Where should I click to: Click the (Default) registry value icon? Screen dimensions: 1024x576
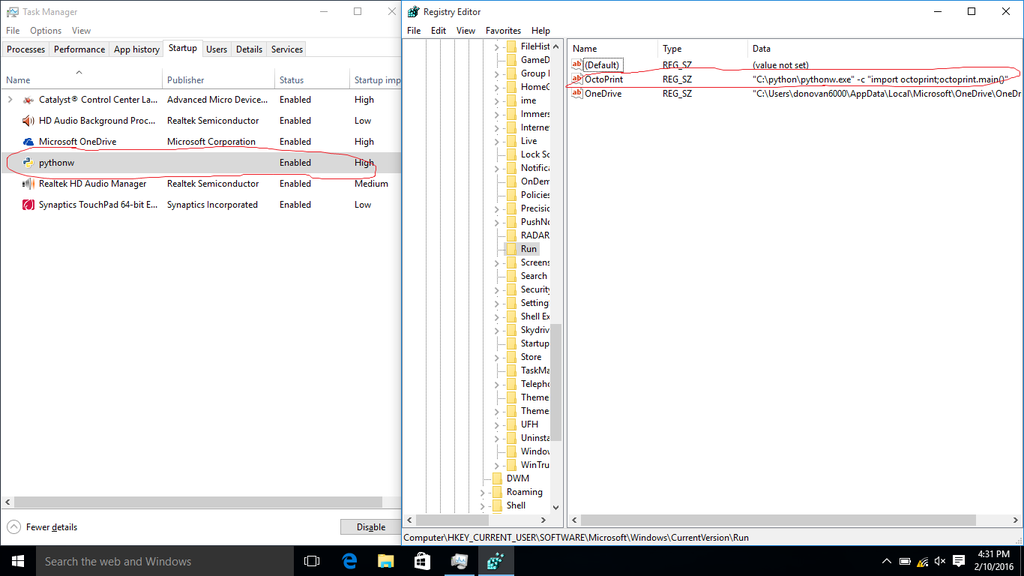[x=577, y=65]
